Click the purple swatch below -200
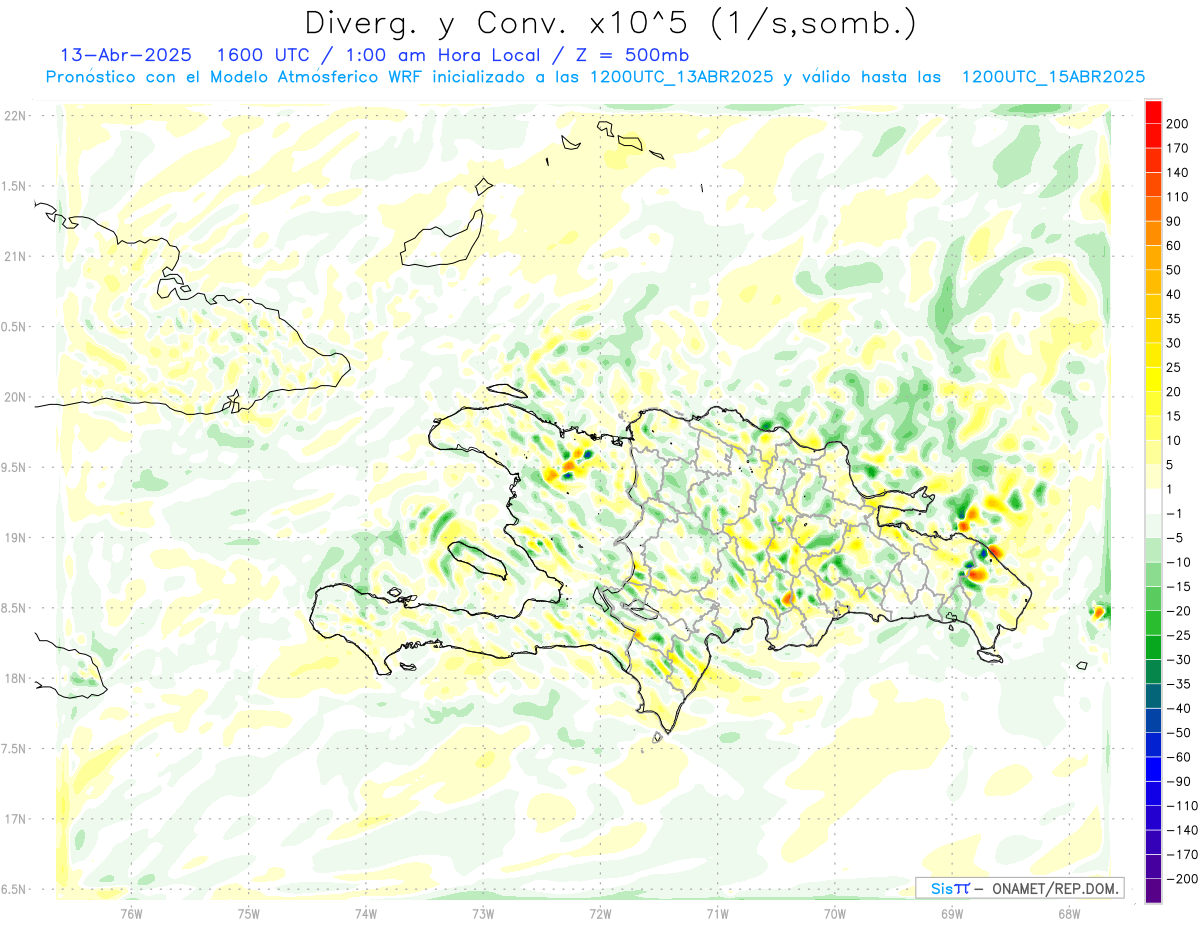The height and width of the screenshot is (927, 1200). (1153, 890)
